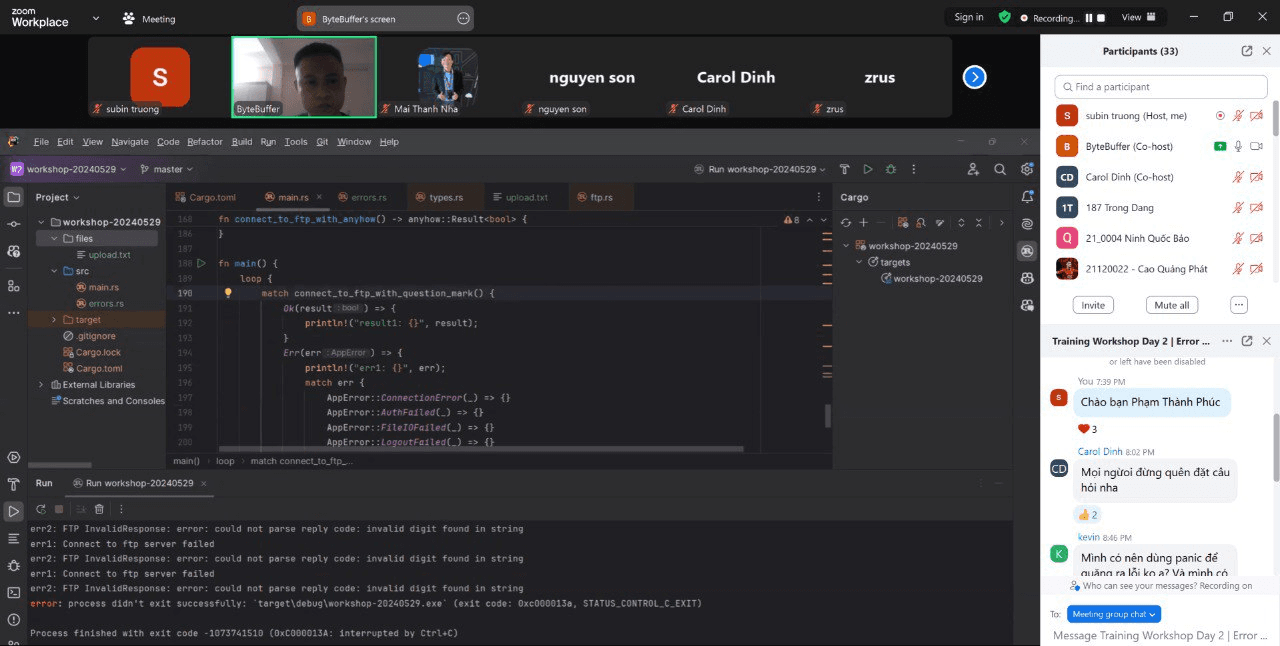Pop out the Participants panel
Viewport: 1280px width, 646px height.
coord(1247,51)
